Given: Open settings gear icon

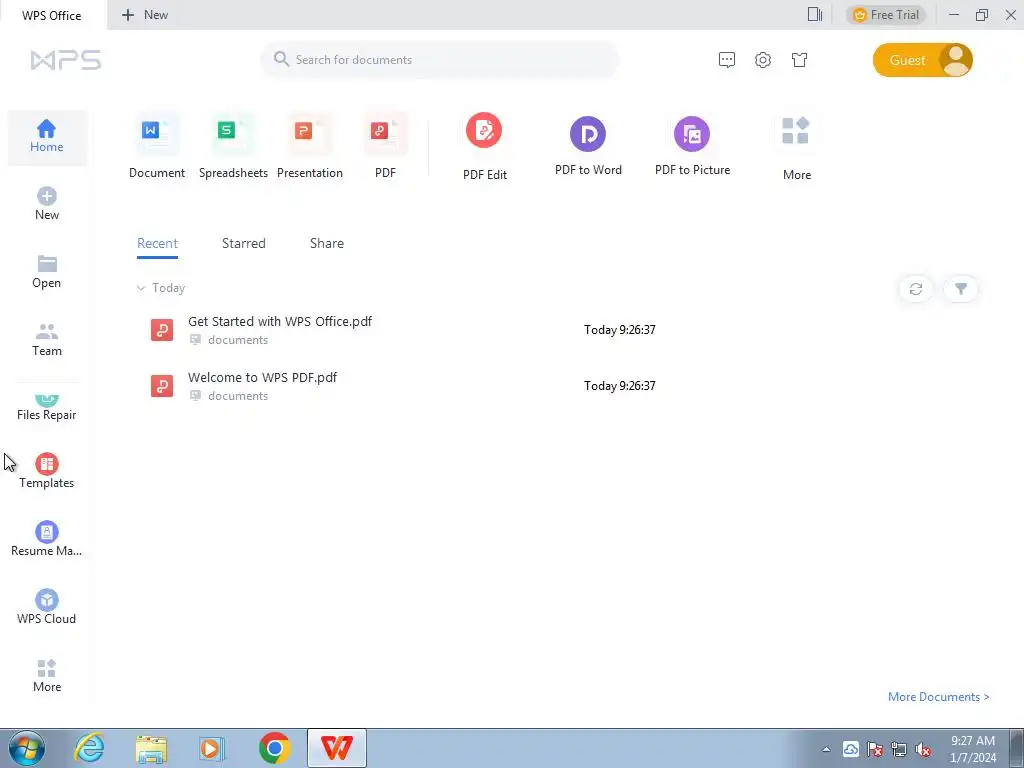Looking at the screenshot, I should pos(763,60).
